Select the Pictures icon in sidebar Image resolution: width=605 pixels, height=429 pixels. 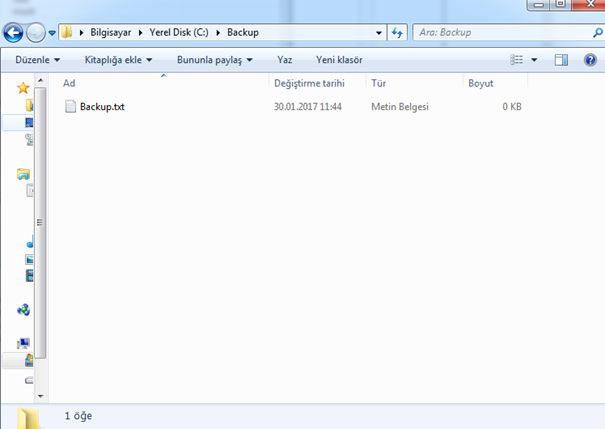click(x=29, y=259)
